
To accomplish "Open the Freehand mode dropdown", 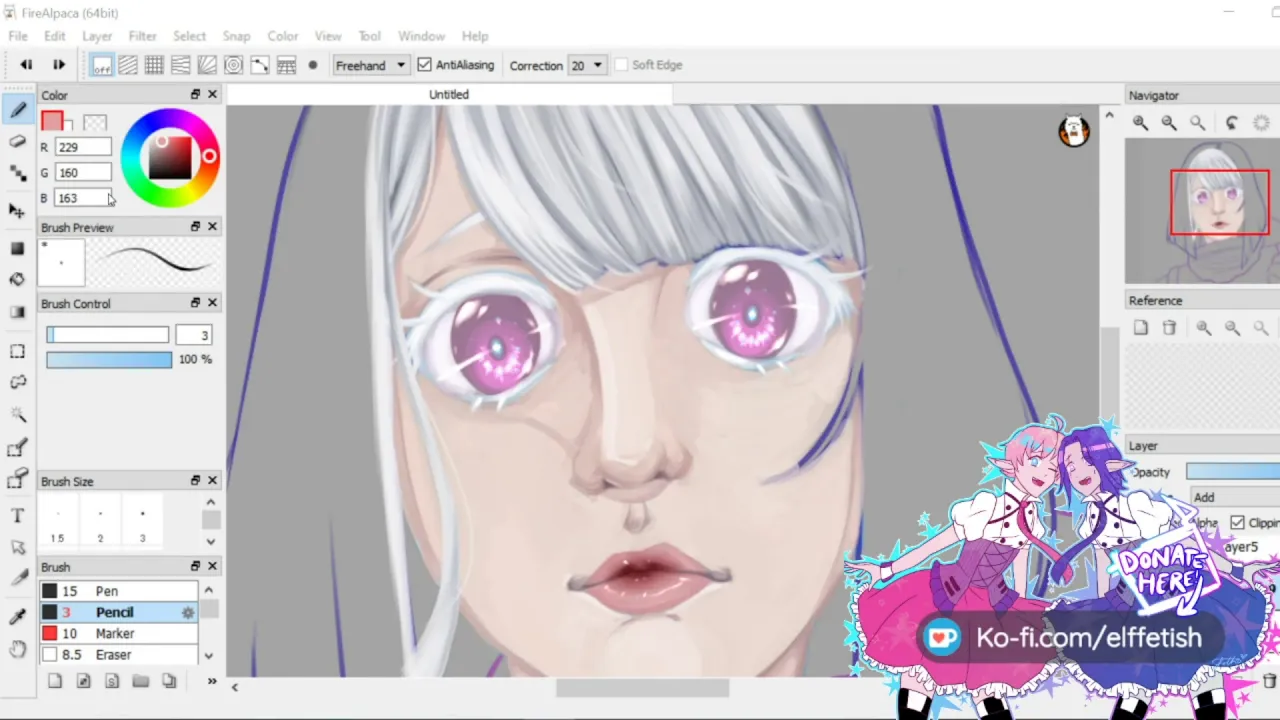I will pos(370,65).
